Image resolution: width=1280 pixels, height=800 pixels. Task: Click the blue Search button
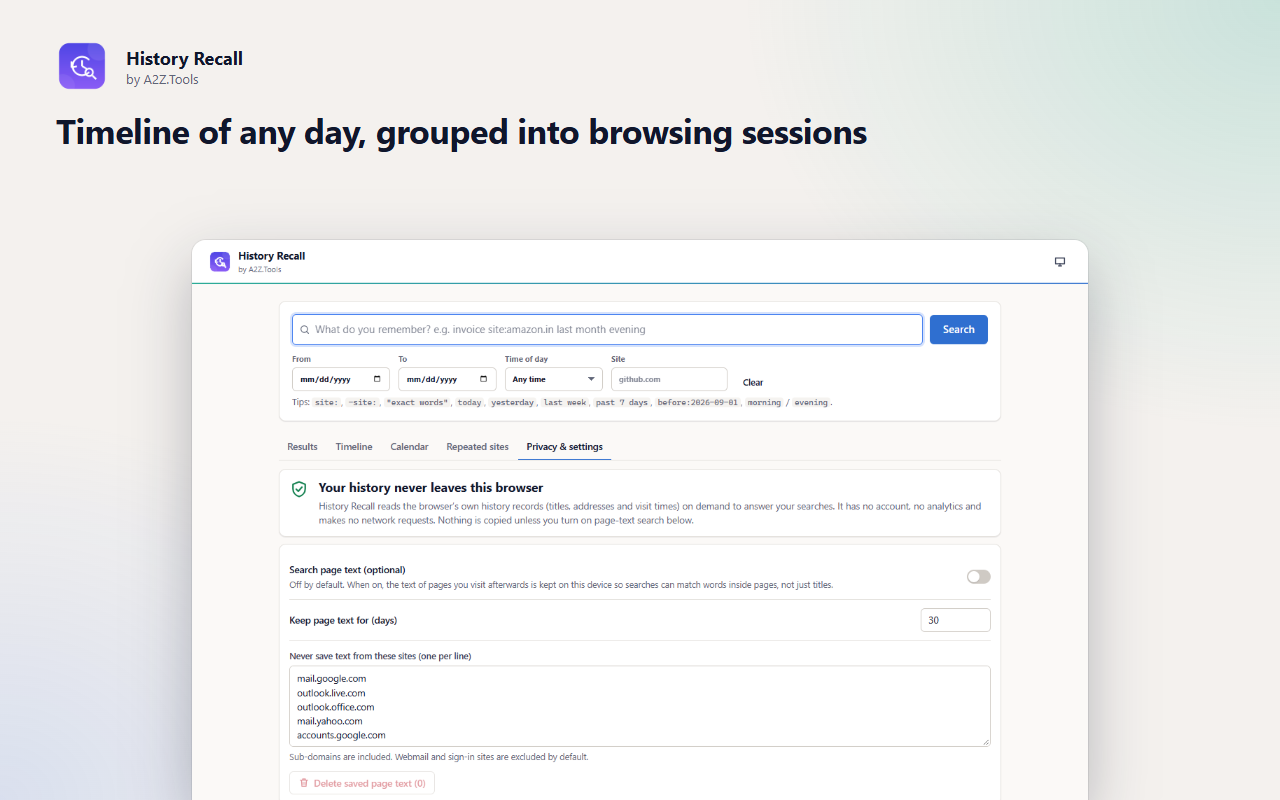[959, 329]
